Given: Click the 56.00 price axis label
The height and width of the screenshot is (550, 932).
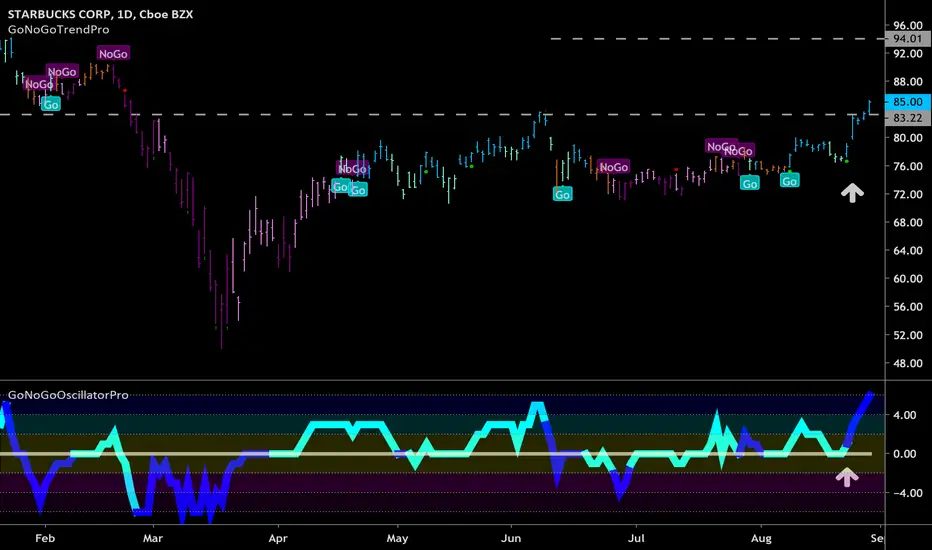Looking at the screenshot, I should pyautogui.click(x=908, y=307).
